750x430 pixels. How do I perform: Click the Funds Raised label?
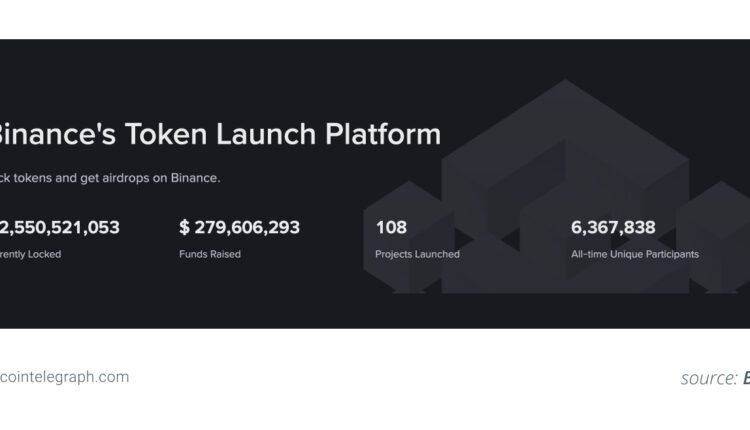pyautogui.click(x=209, y=254)
